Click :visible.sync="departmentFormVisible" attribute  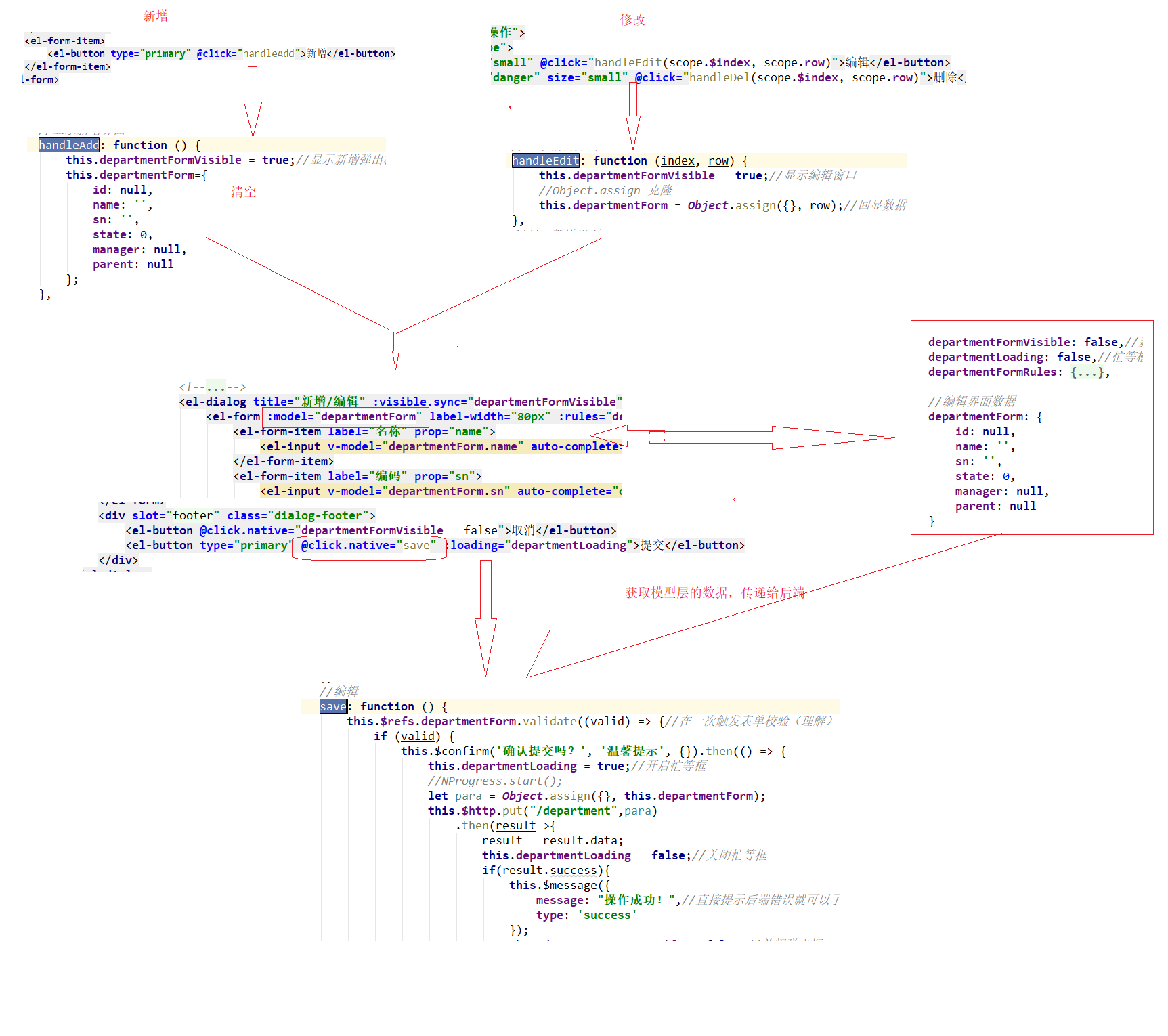pos(498,402)
